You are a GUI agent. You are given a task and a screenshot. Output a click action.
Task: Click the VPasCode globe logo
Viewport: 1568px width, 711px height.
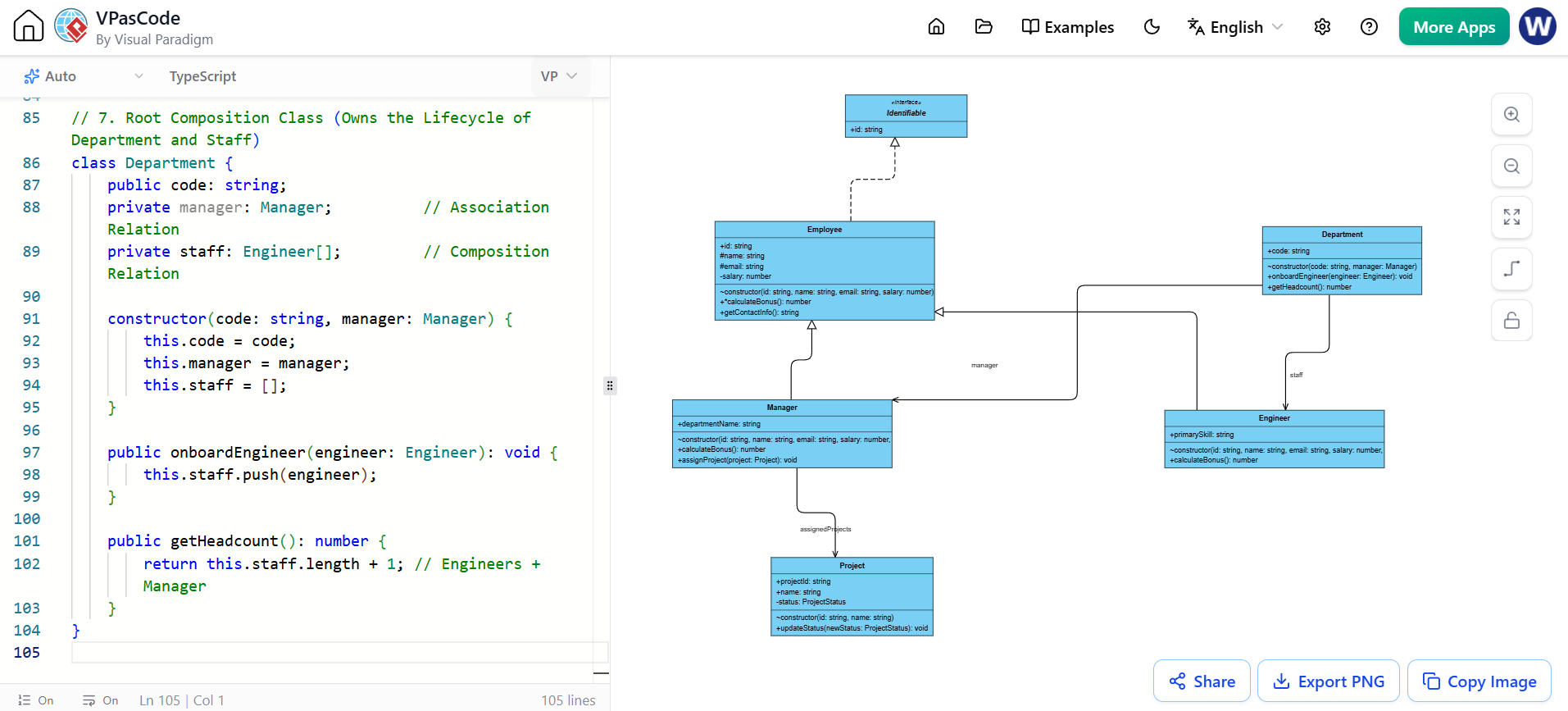[71, 26]
